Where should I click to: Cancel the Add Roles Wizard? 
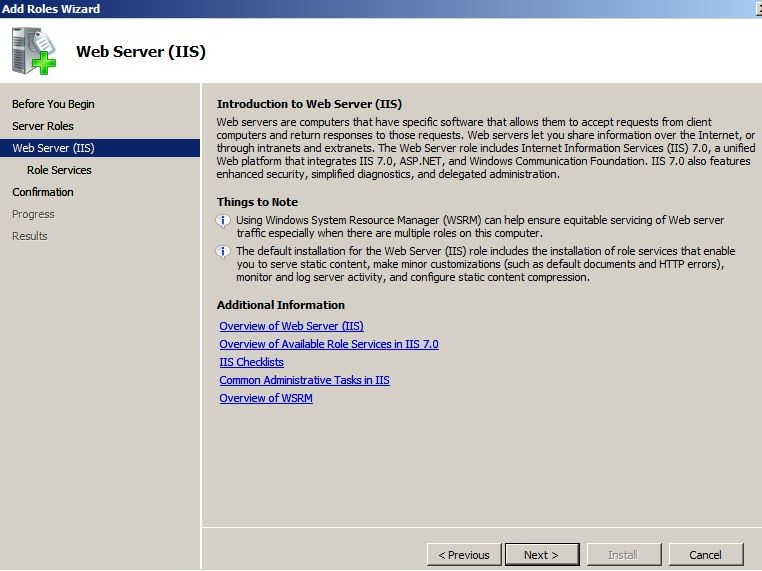pos(706,554)
